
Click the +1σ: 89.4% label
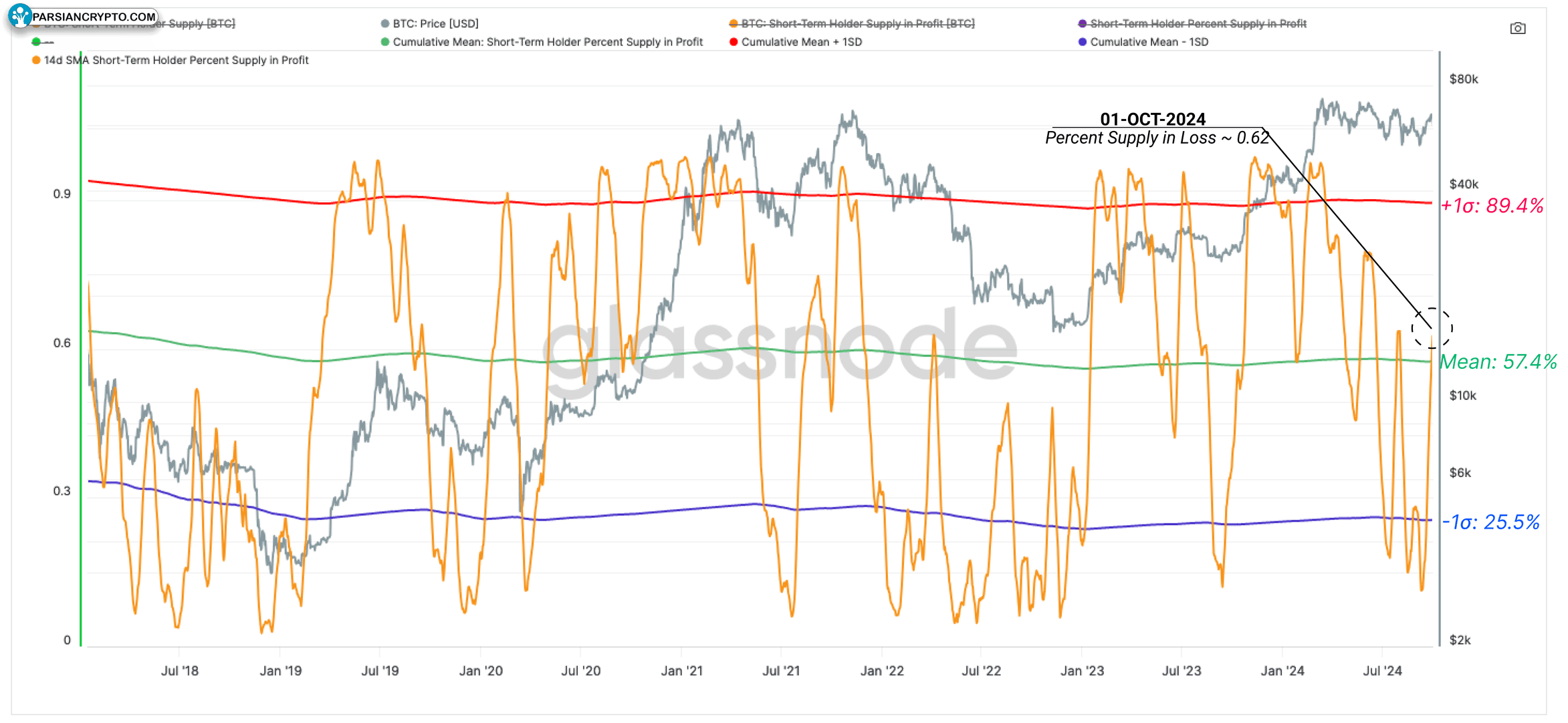tap(1492, 205)
